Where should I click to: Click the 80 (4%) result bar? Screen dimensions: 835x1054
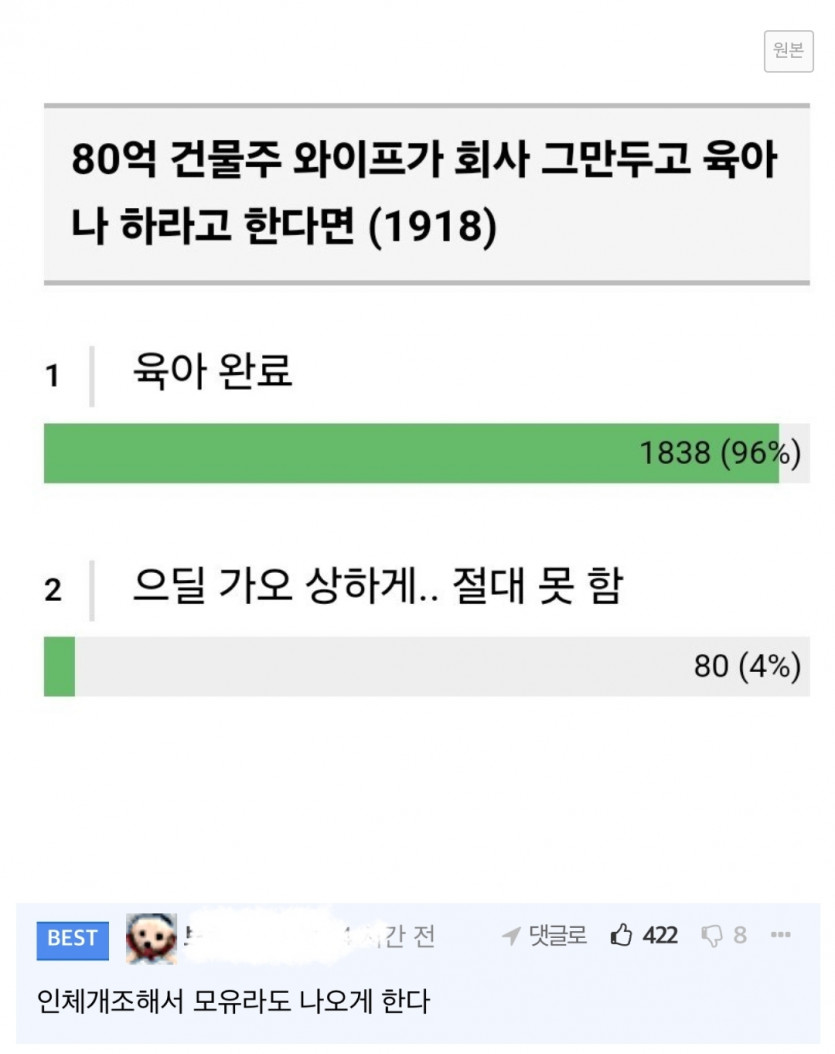point(426,667)
